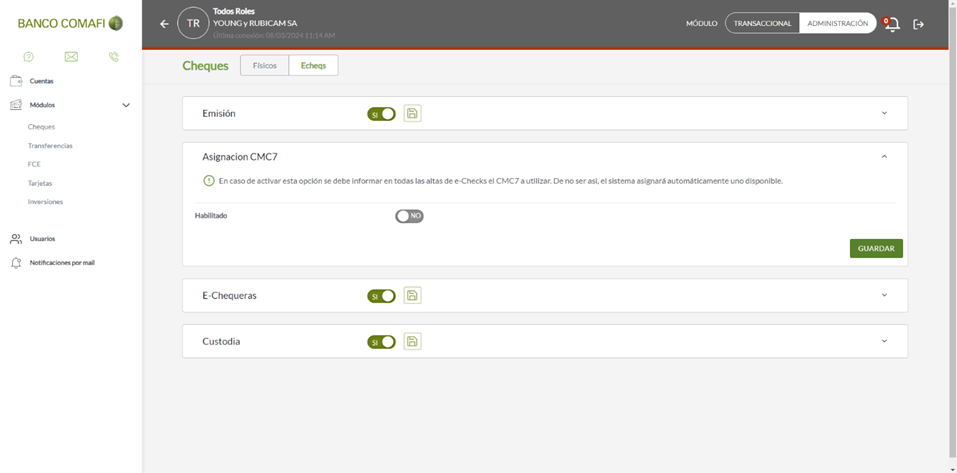Enable the Habilitado CMC7 toggle

(410, 216)
